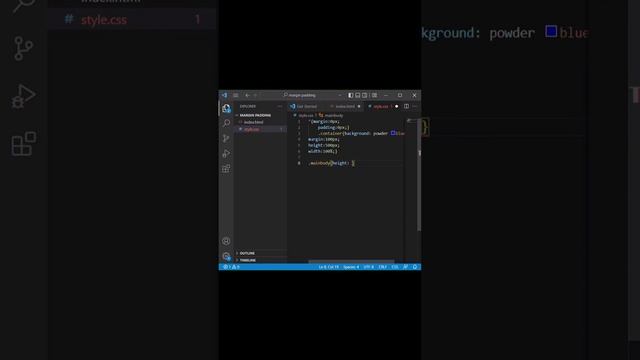Viewport: 640px width, 360px height.
Task: Open Run and Debug in the sharp VS Code window
Action: click(x=226, y=153)
